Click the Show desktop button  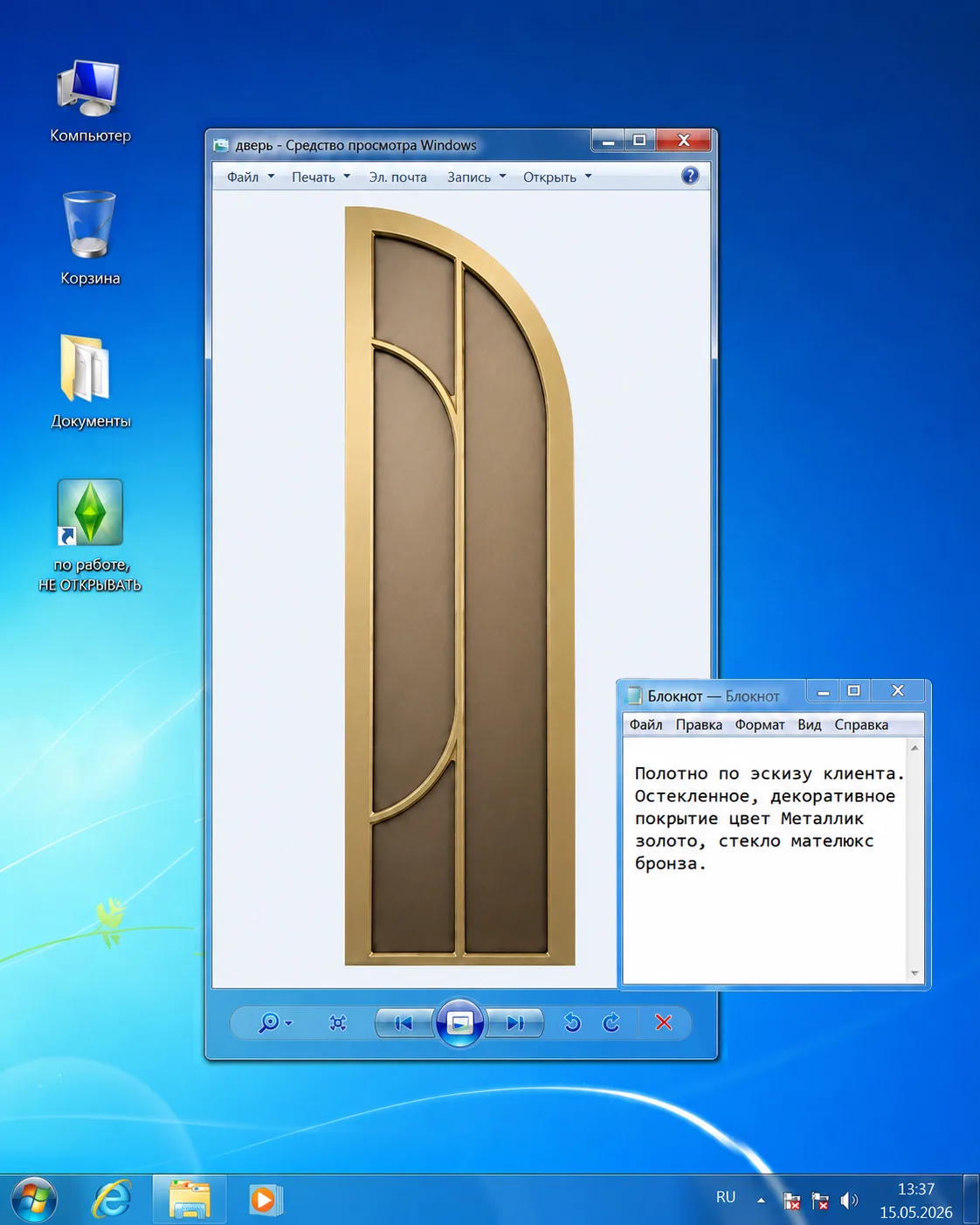(971, 1200)
